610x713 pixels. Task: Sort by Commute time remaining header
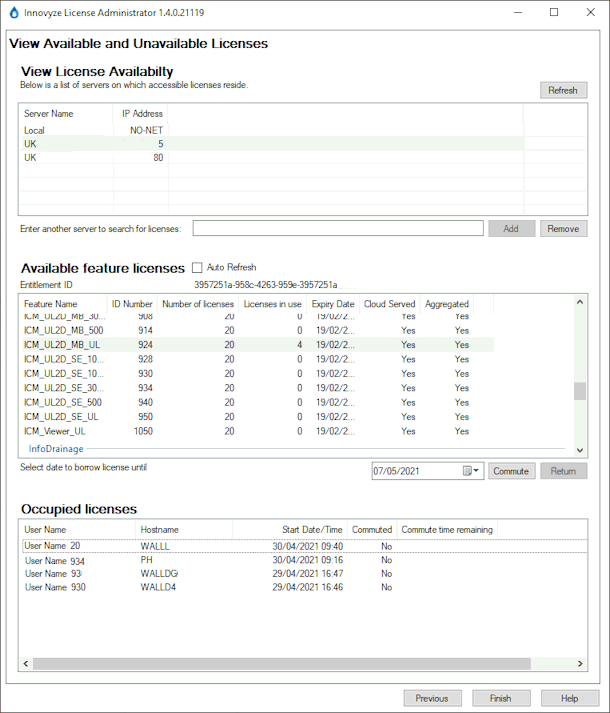pyautogui.click(x=447, y=530)
